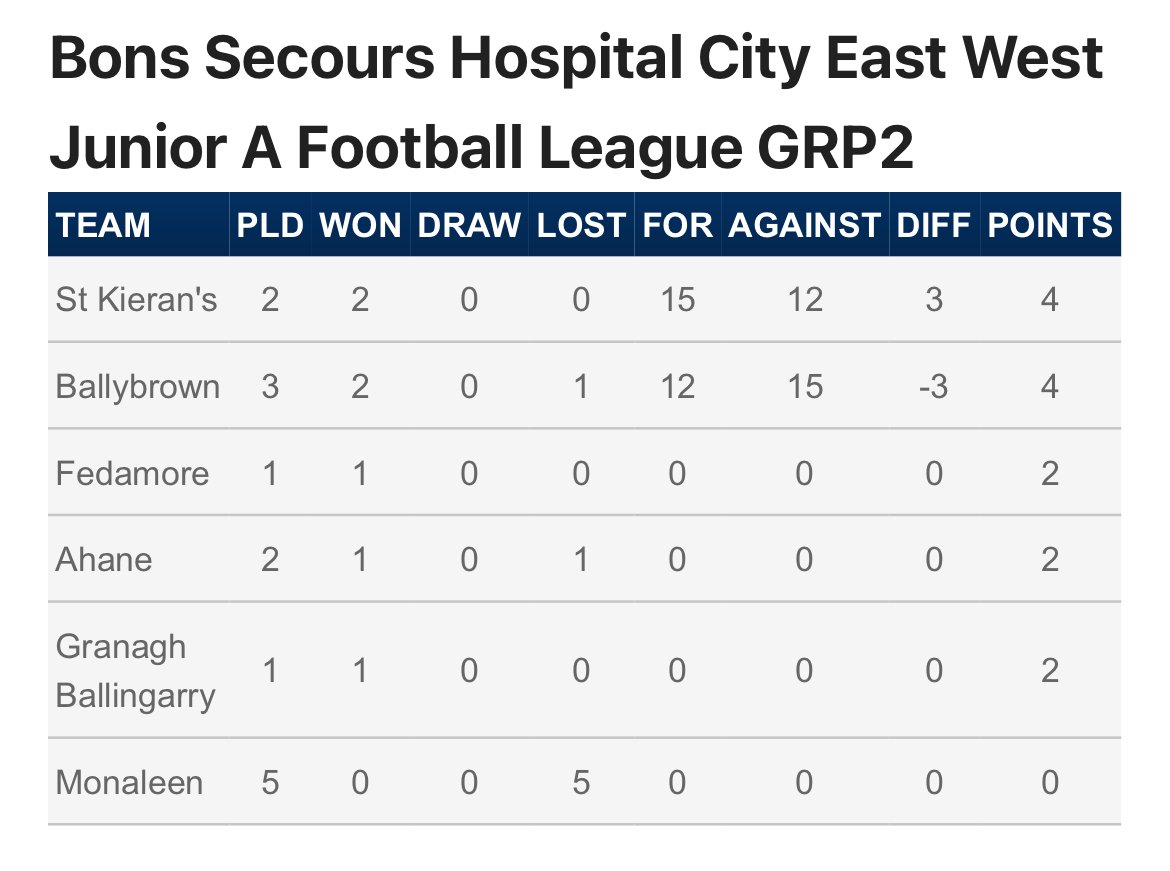Select the Ballybrown team name
This screenshot has height=871, width=1170.
tap(138, 386)
